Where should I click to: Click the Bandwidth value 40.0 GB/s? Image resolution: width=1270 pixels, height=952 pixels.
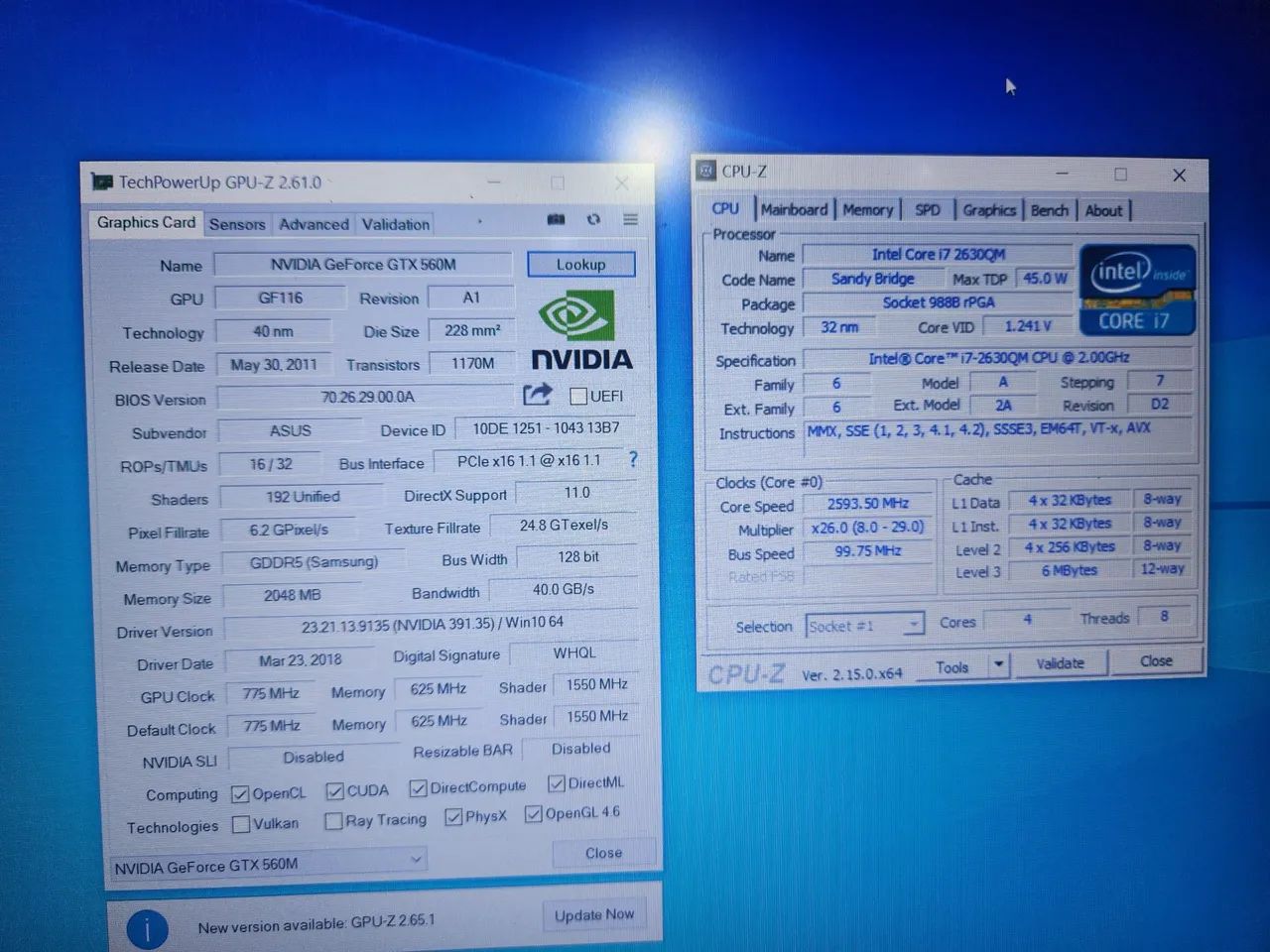(564, 589)
